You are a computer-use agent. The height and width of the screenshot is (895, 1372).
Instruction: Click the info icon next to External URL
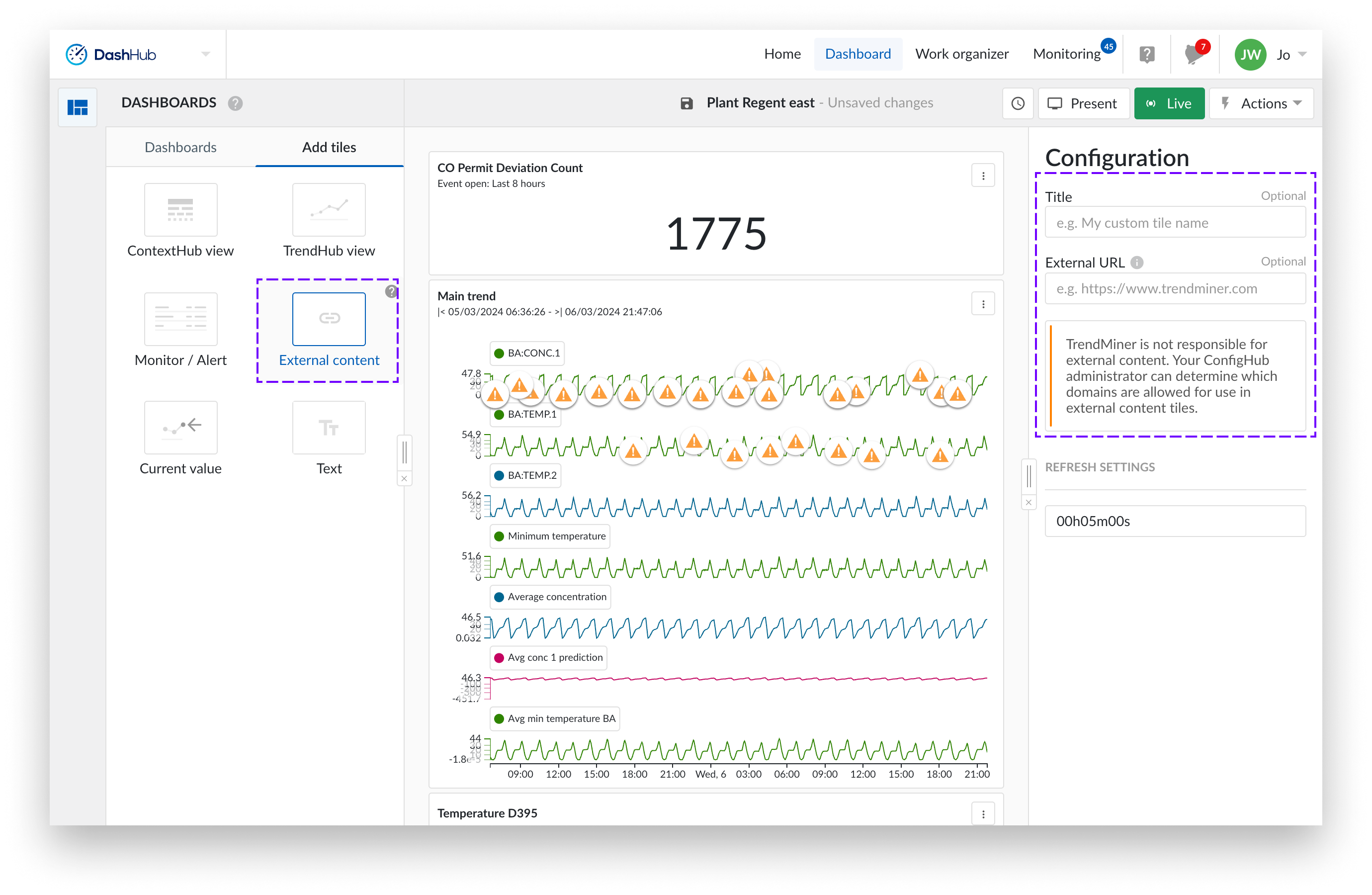tap(1136, 263)
